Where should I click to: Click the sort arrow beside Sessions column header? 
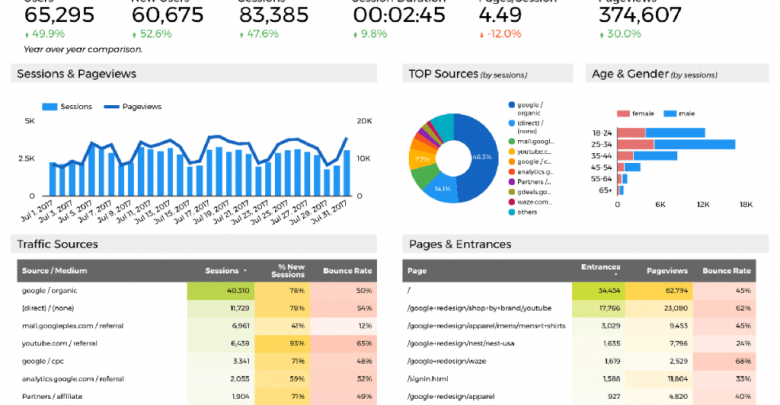(x=245, y=271)
